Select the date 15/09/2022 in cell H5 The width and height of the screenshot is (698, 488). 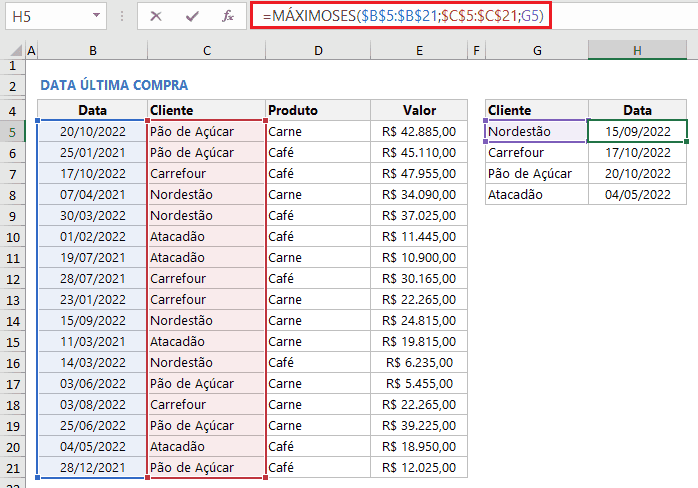pyautogui.click(x=637, y=131)
